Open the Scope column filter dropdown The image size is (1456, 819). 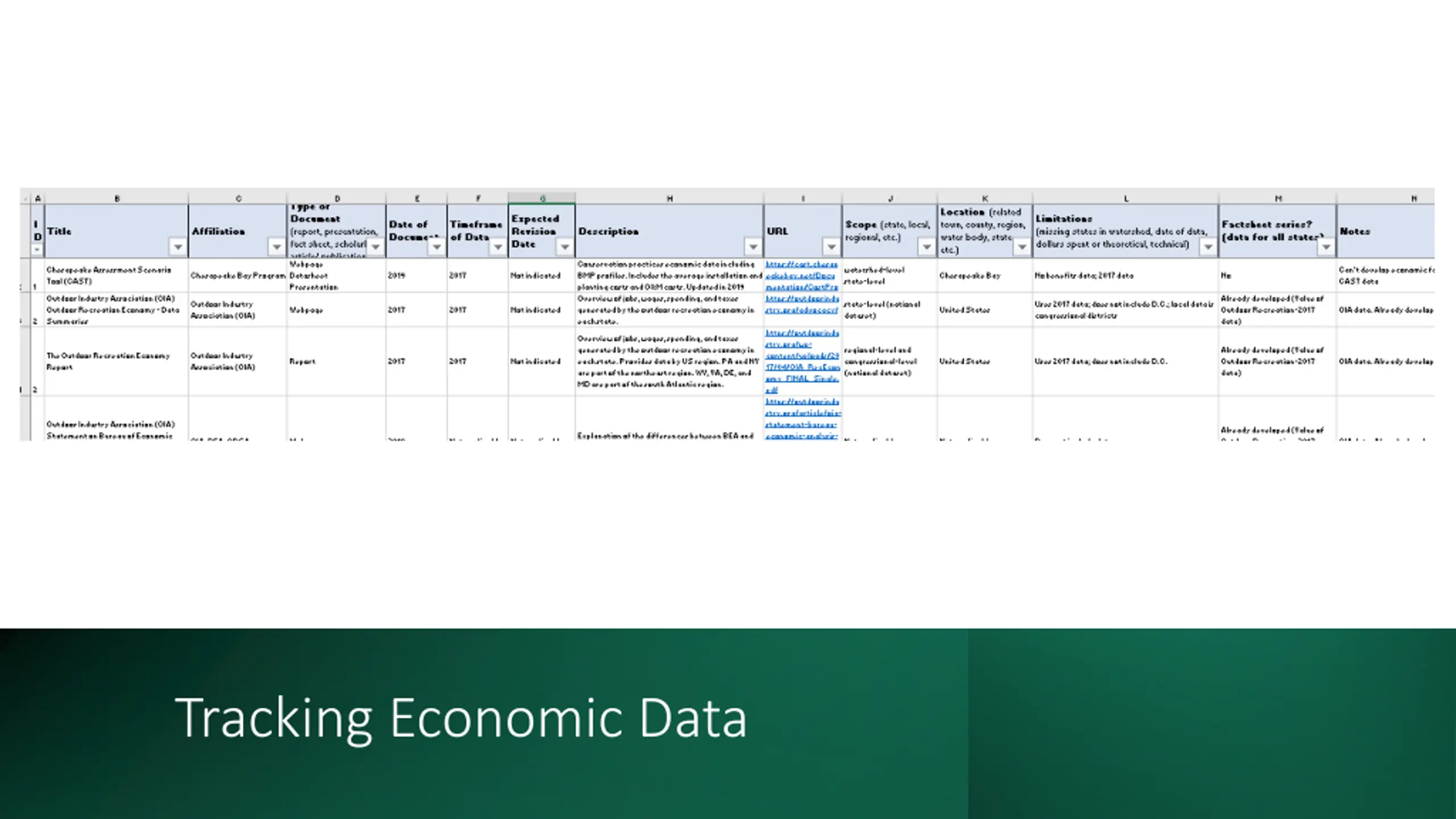[x=926, y=247]
